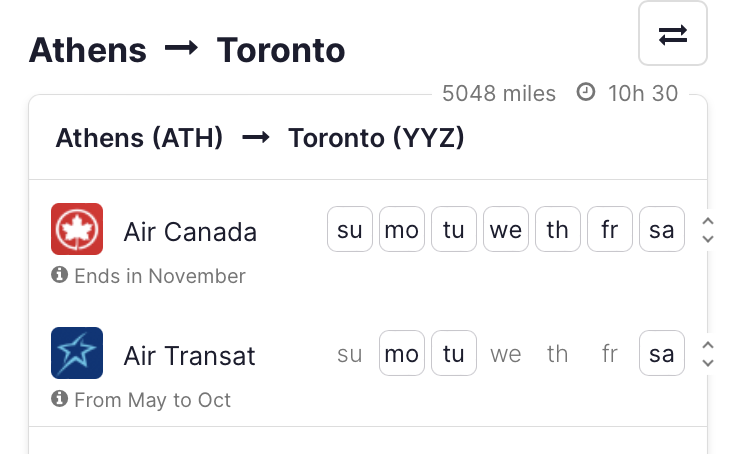The image size is (736, 454).
Task: Open the Air Canada airline name
Action: point(190,232)
